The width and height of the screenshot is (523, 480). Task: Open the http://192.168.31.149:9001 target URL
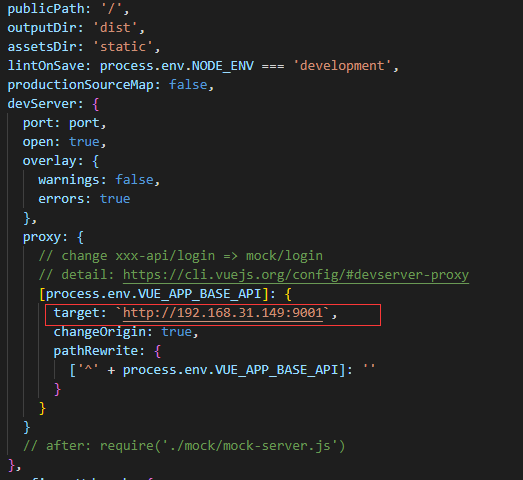pyautogui.click(x=223, y=313)
